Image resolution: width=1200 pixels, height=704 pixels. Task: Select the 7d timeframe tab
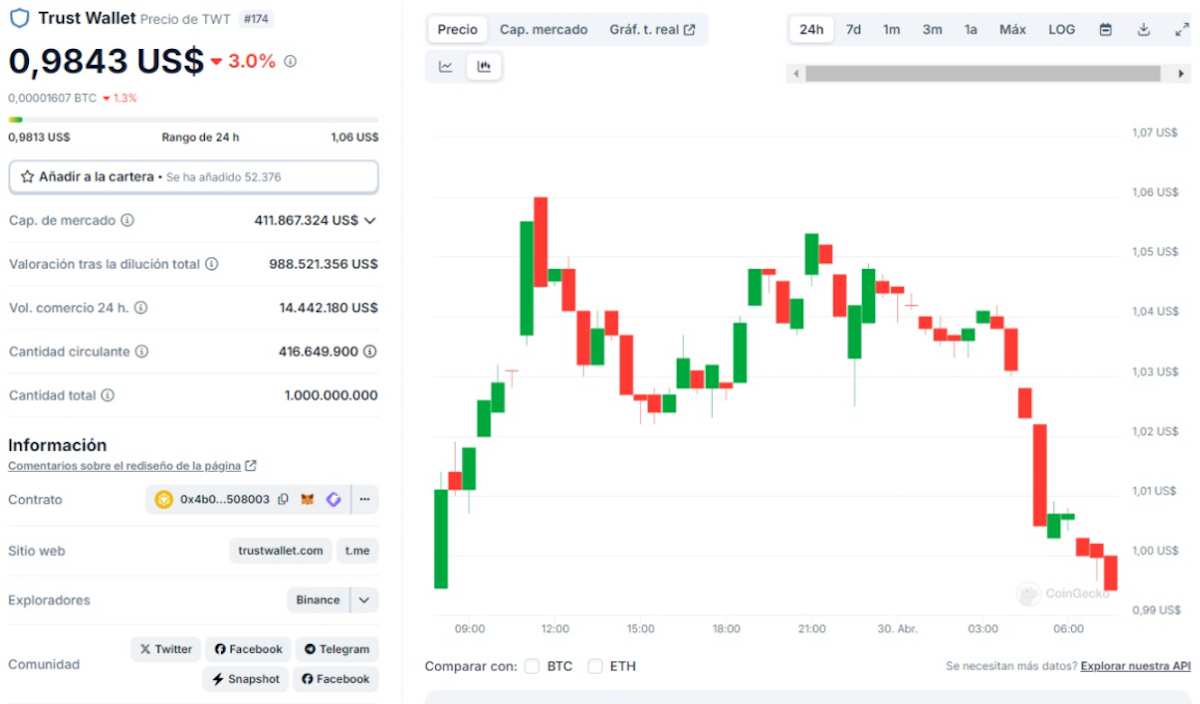point(853,29)
